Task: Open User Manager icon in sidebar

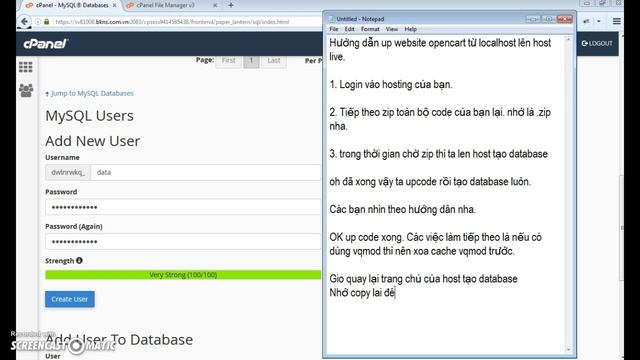Action: pyautogui.click(x=26, y=90)
